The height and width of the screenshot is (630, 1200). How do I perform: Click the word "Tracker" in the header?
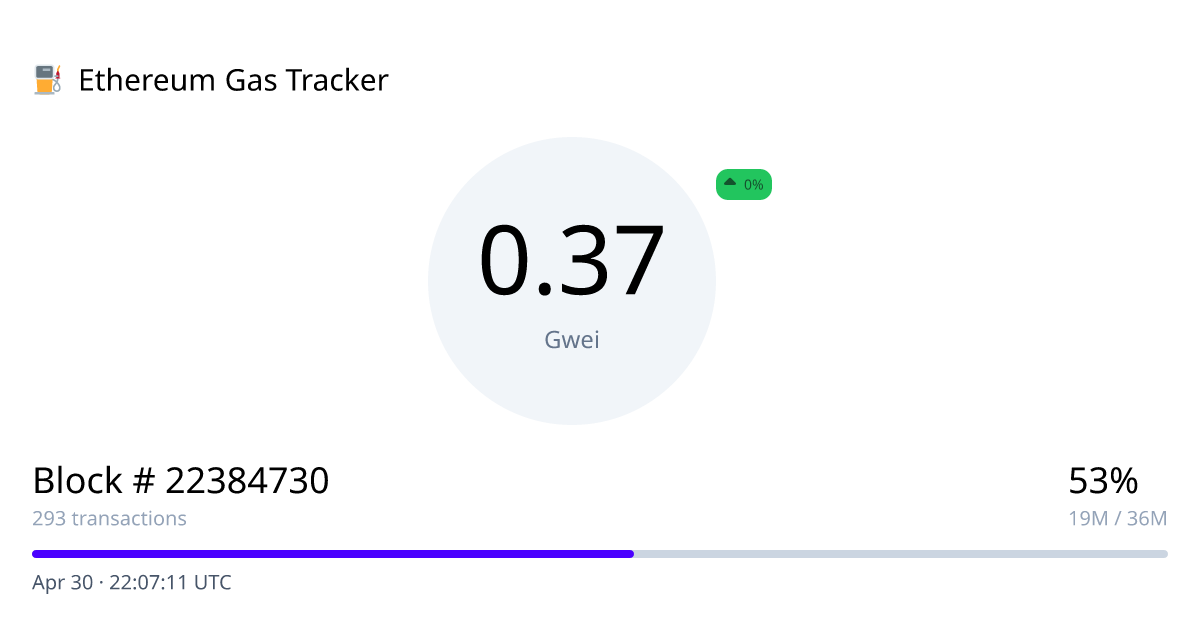point(332,80)
